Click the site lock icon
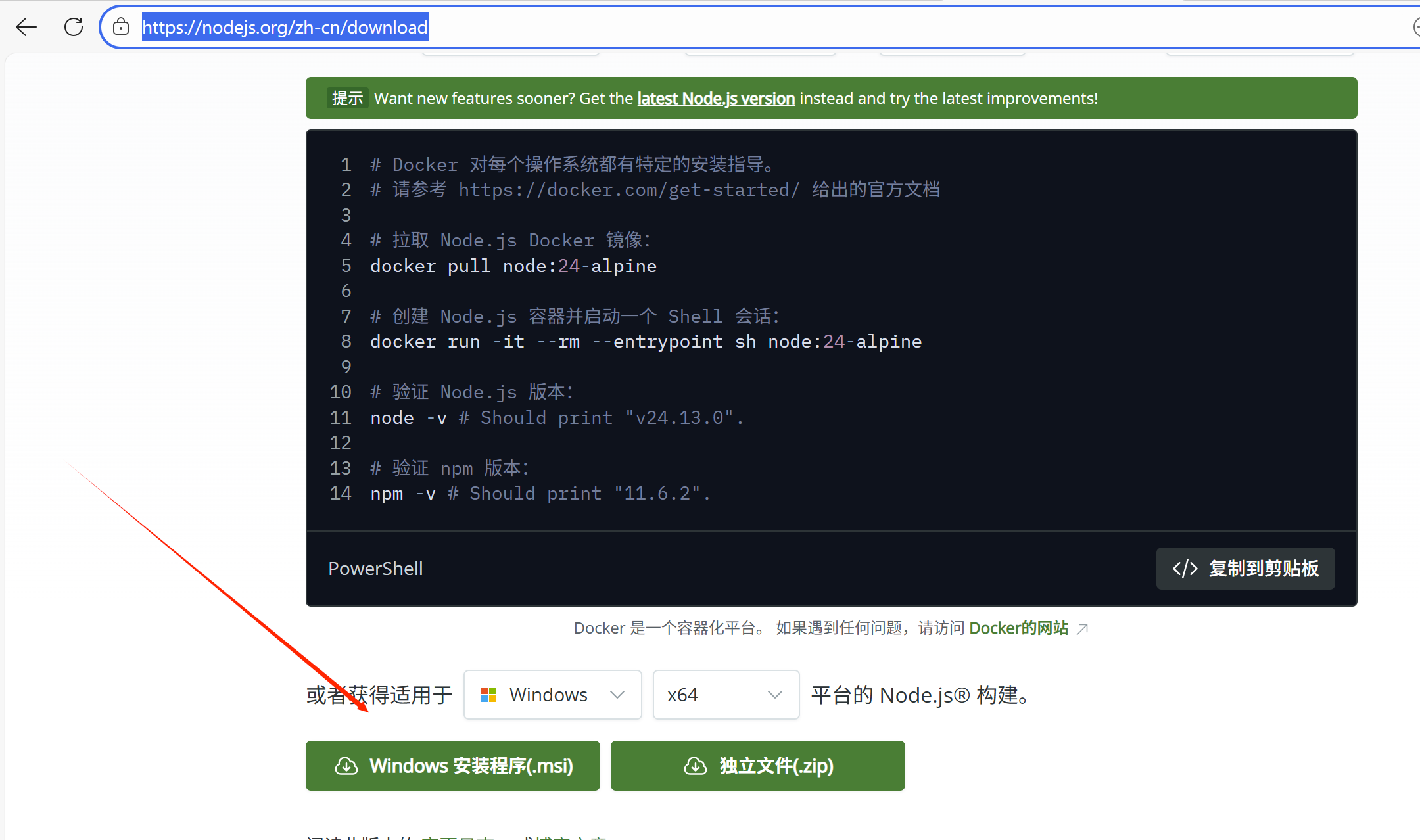 point(120,27)
